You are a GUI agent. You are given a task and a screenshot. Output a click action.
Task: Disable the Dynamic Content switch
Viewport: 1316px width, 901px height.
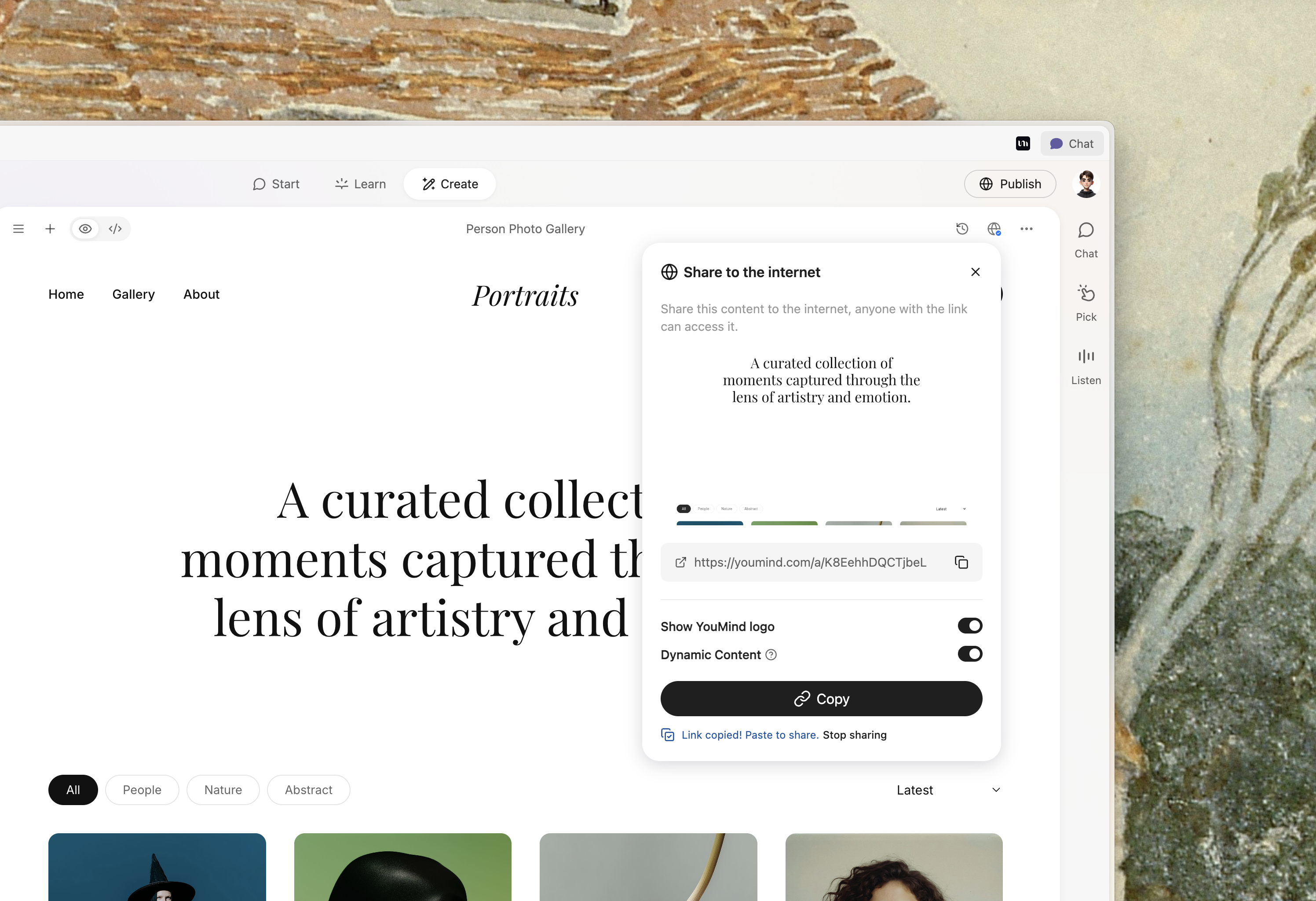[969, 654]
